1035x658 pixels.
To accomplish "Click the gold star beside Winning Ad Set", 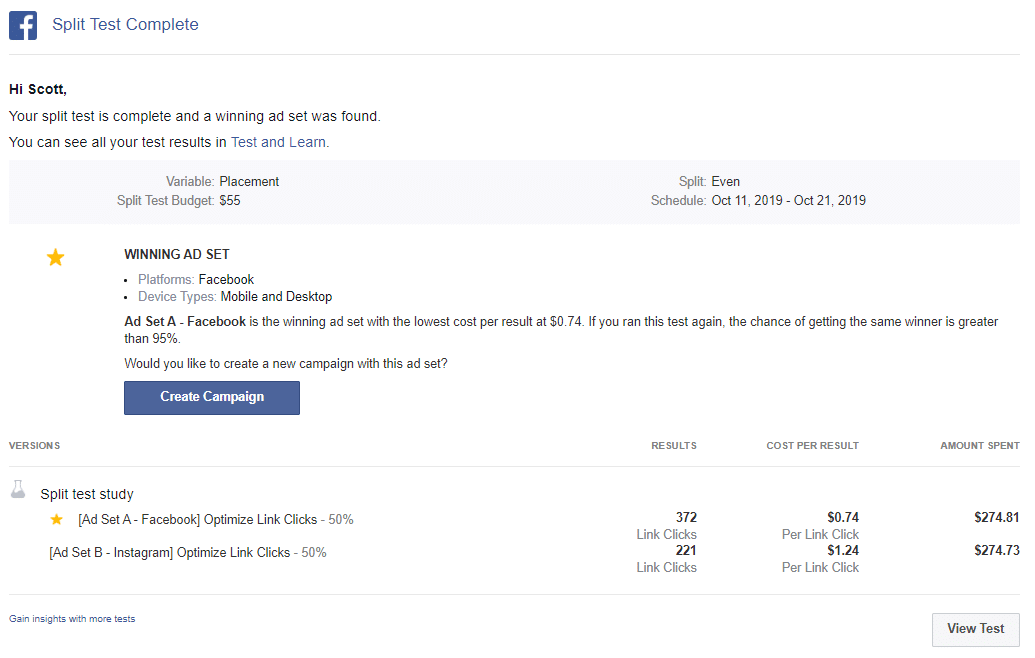I will 55,257.
